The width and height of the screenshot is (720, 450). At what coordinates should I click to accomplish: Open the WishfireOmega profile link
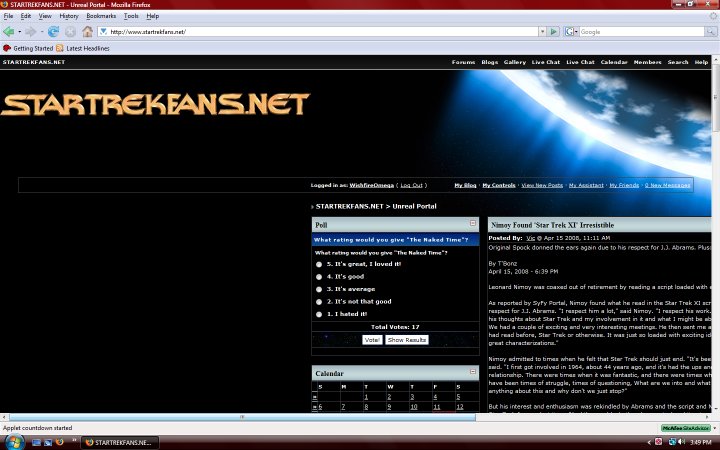[x=371, y=185]
